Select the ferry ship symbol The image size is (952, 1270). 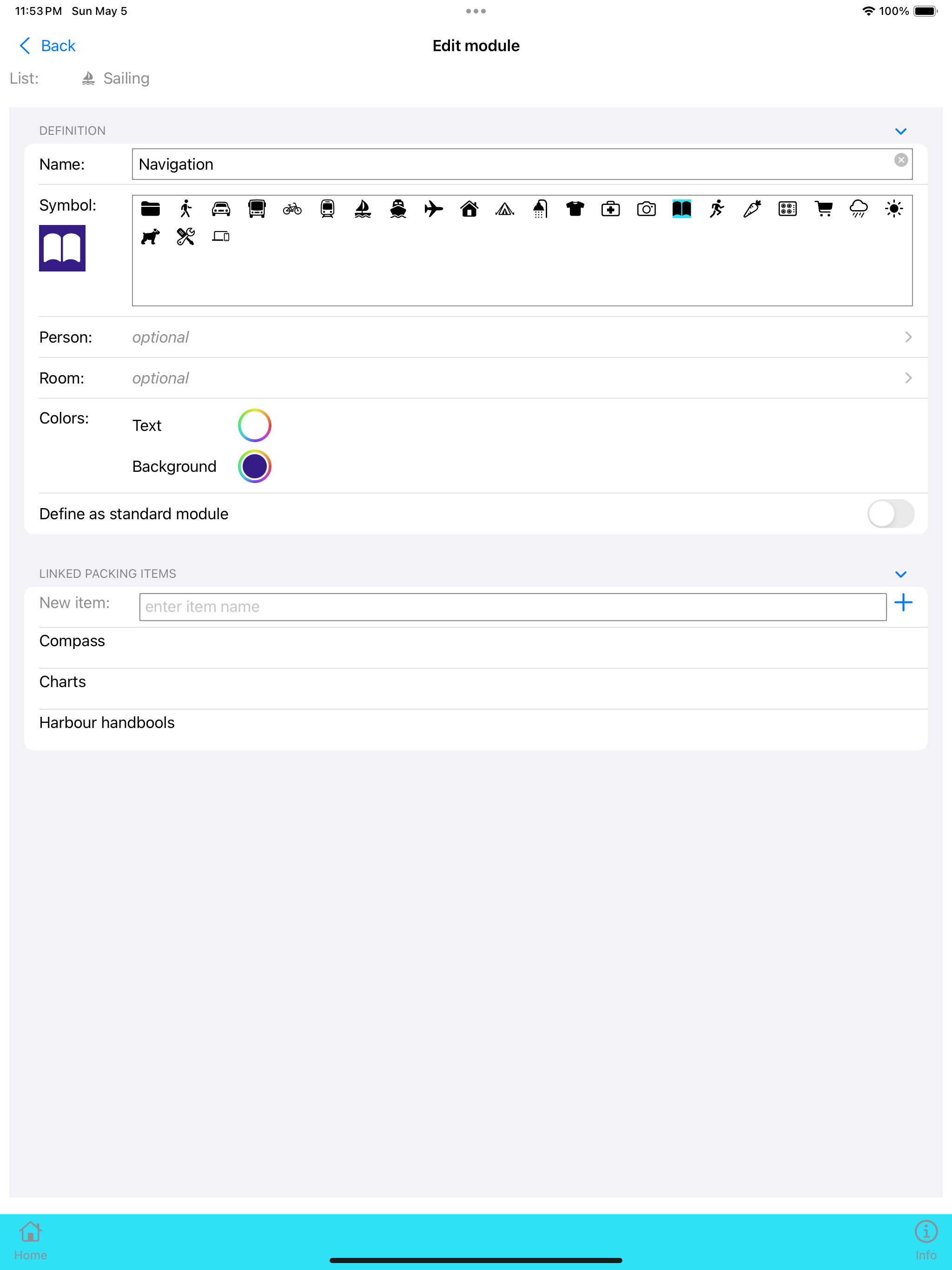(398, 208)
